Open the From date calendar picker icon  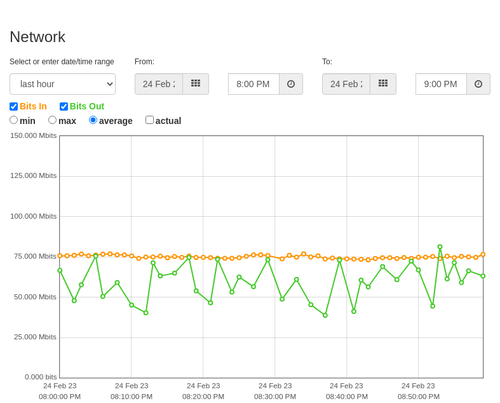[196, 84]
